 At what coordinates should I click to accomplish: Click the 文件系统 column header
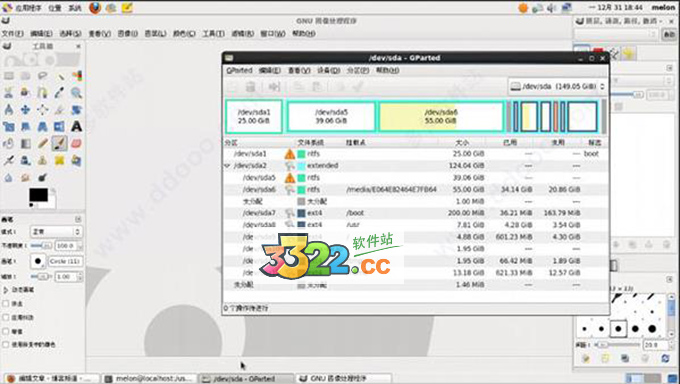tap(310, 142)
